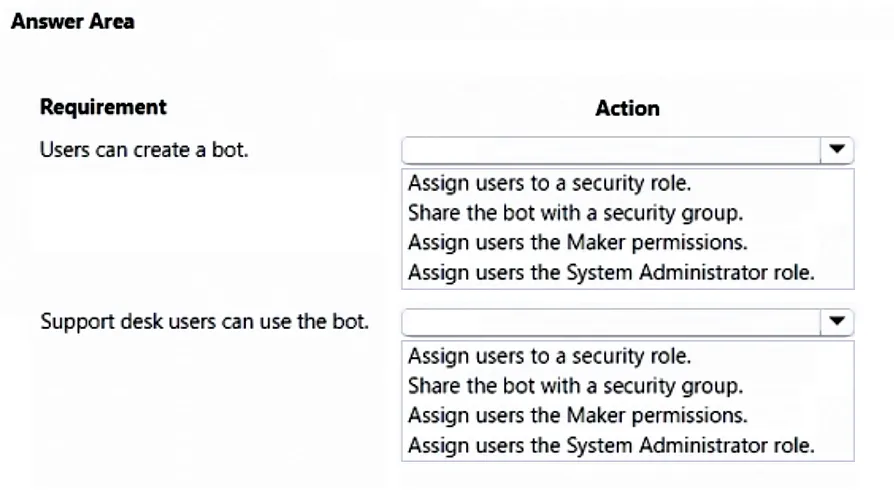
Task: Expand the dropdown arrow for Support desk users requirement
Action: pyautogui.click(x=836, y=322)
